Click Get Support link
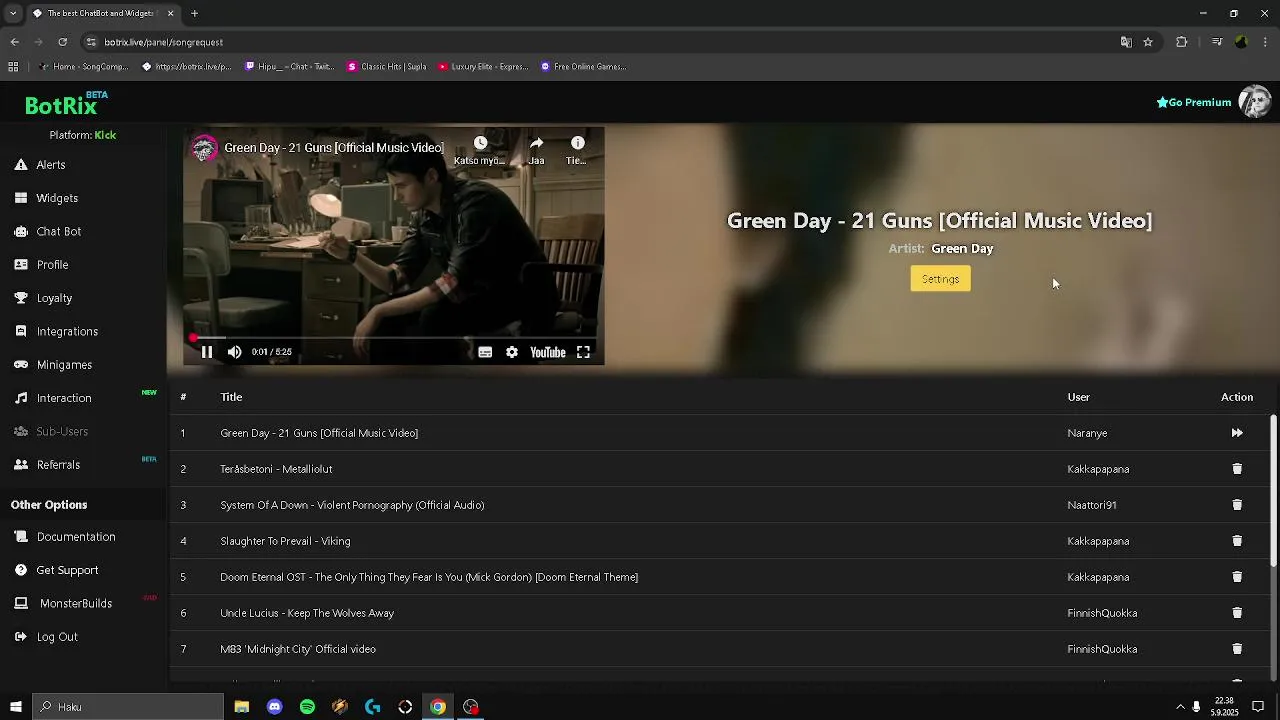Viewport: 1280px width, 720px height. click(x=67, y=570)
